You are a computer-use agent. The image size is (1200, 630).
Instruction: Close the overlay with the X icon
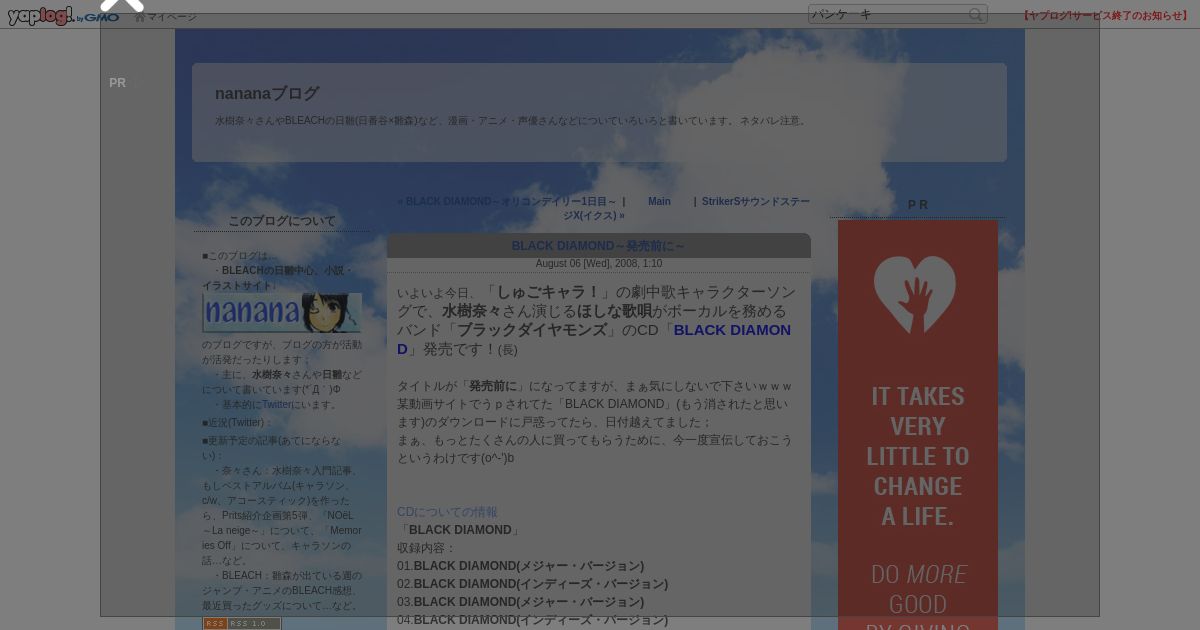[x=122, y=3]
